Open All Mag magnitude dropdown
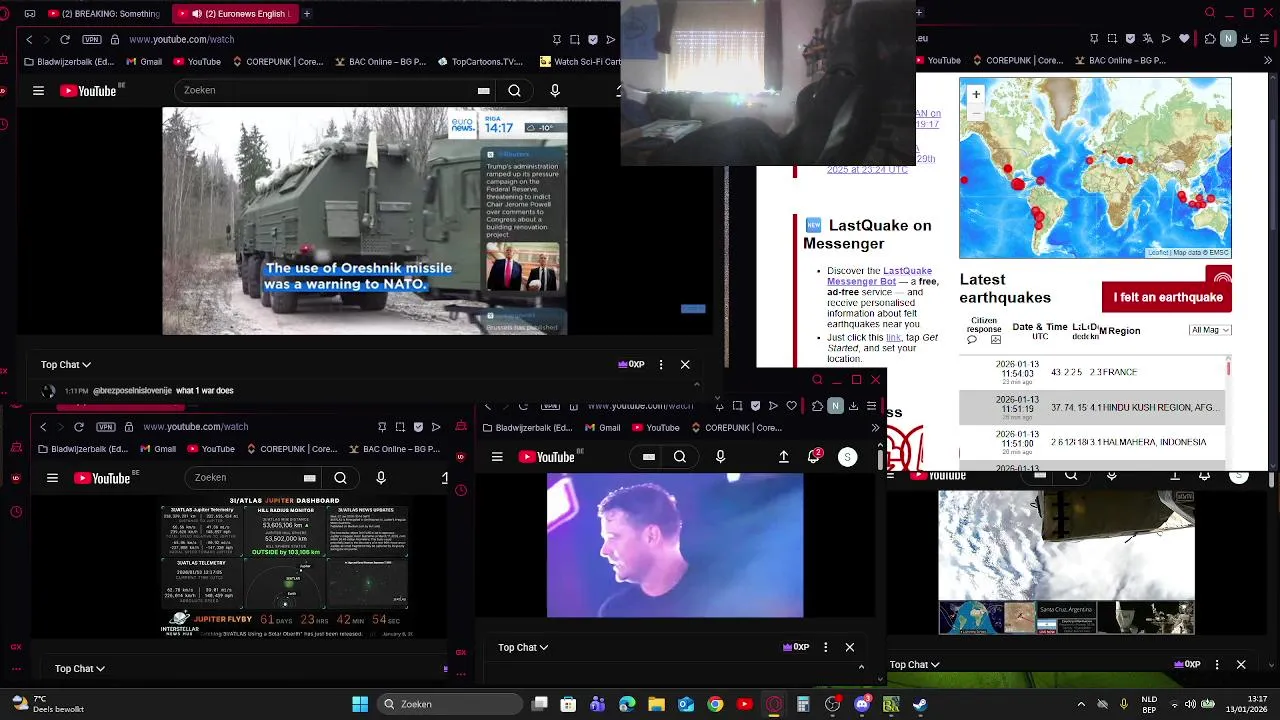1280x720 pixels. click(x=1210, y=330)
